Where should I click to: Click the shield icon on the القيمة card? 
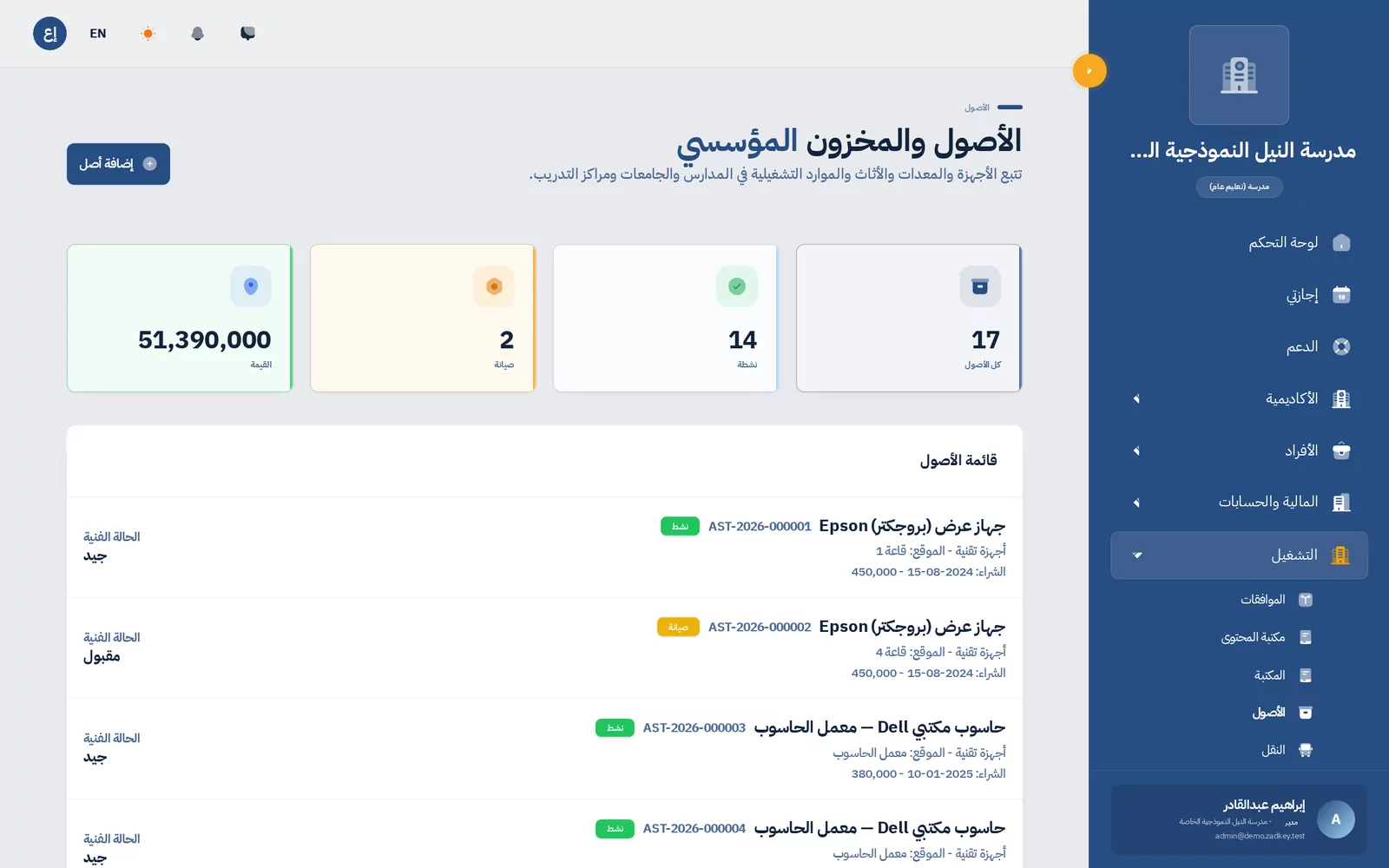pos(251,286)
